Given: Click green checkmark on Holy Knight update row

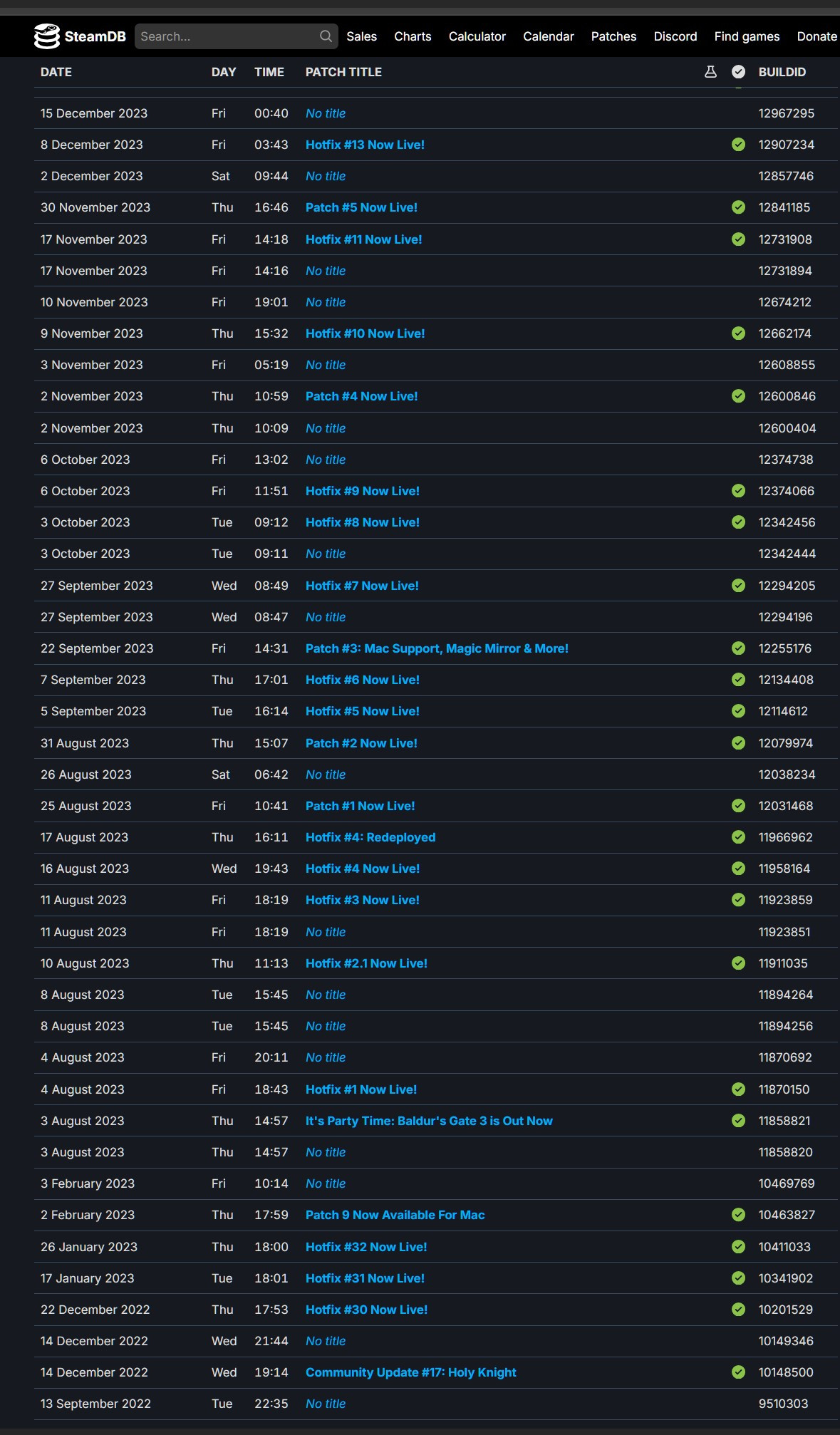Looking at the screenshot, I should 739,1372.
